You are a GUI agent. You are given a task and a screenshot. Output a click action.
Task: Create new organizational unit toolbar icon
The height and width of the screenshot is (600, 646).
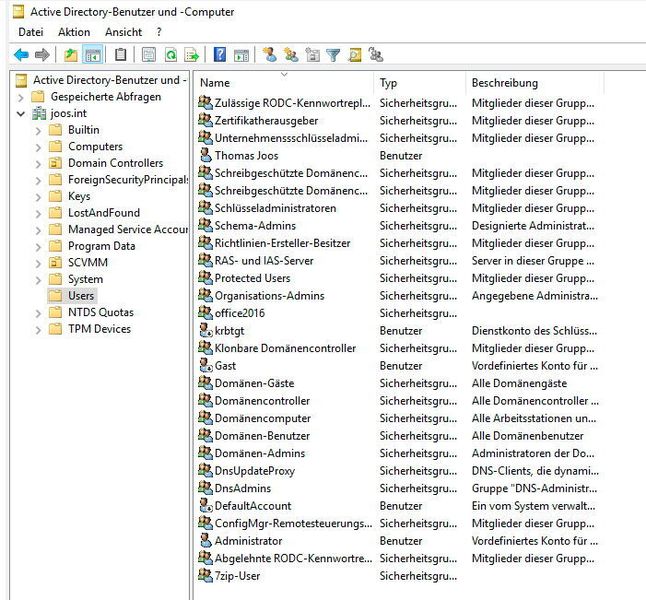pyautogui.click(x=313, y=54)
